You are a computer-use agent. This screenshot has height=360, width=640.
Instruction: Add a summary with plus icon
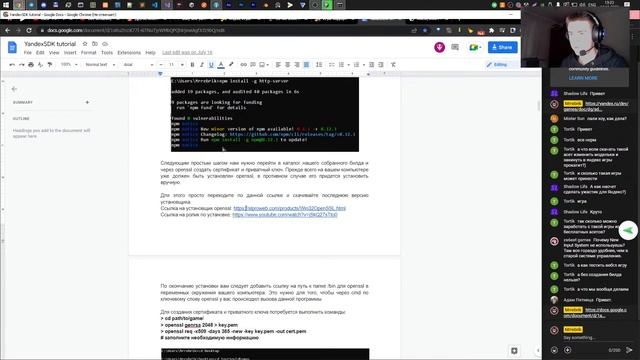tap(87, 102)
